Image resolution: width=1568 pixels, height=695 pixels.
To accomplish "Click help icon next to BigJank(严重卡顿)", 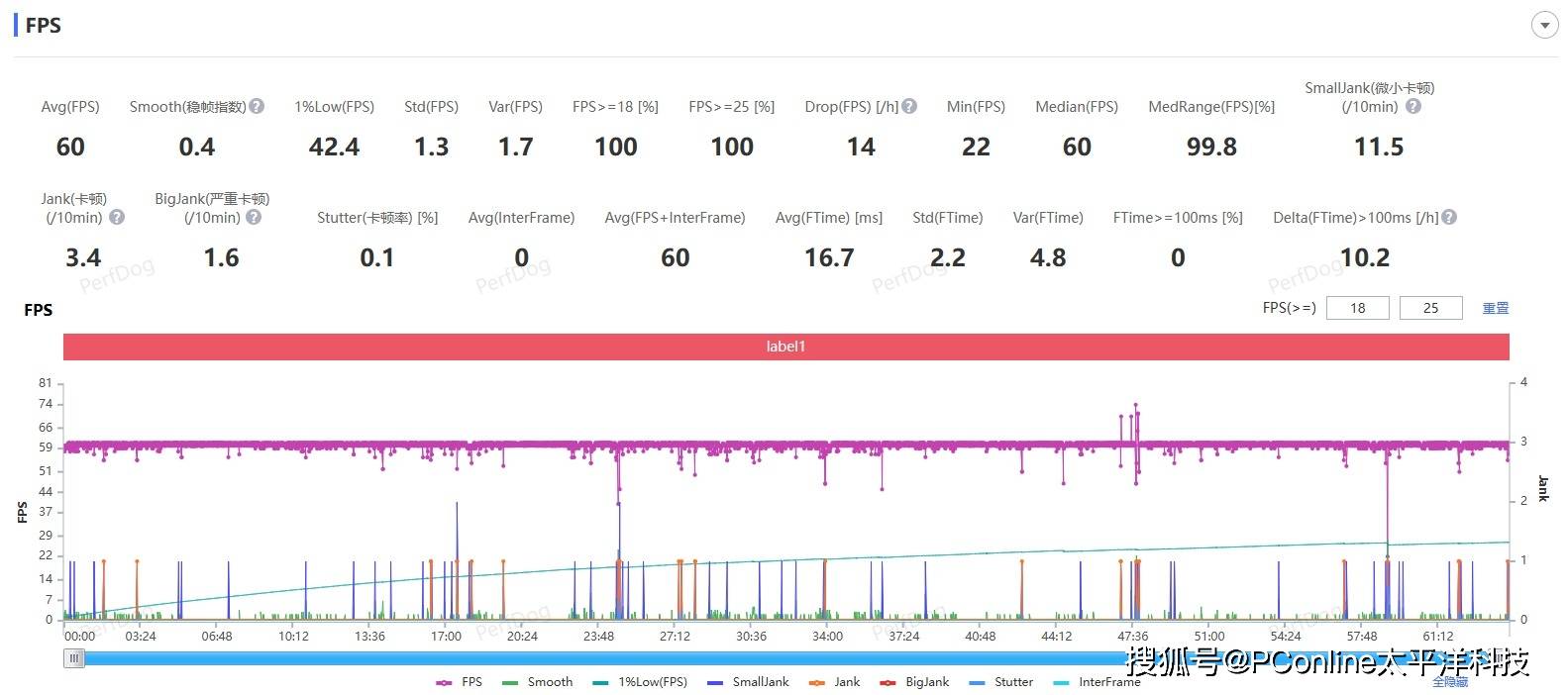I will coord(254,217).
